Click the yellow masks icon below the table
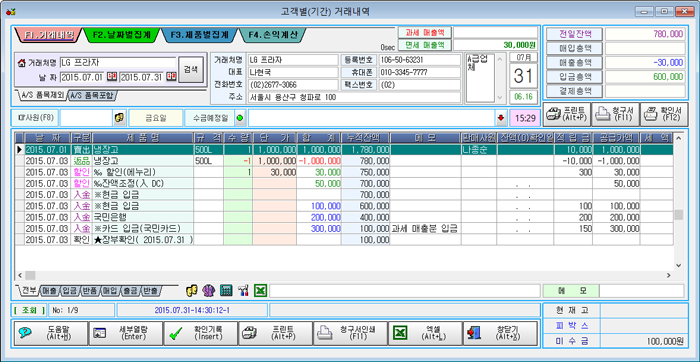The image size is (700, 362). point(192,291)
